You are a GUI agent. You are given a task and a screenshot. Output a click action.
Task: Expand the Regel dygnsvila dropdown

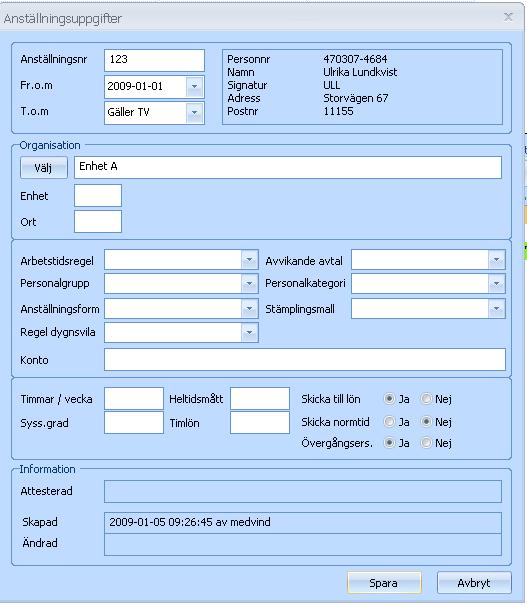point(249,333)
